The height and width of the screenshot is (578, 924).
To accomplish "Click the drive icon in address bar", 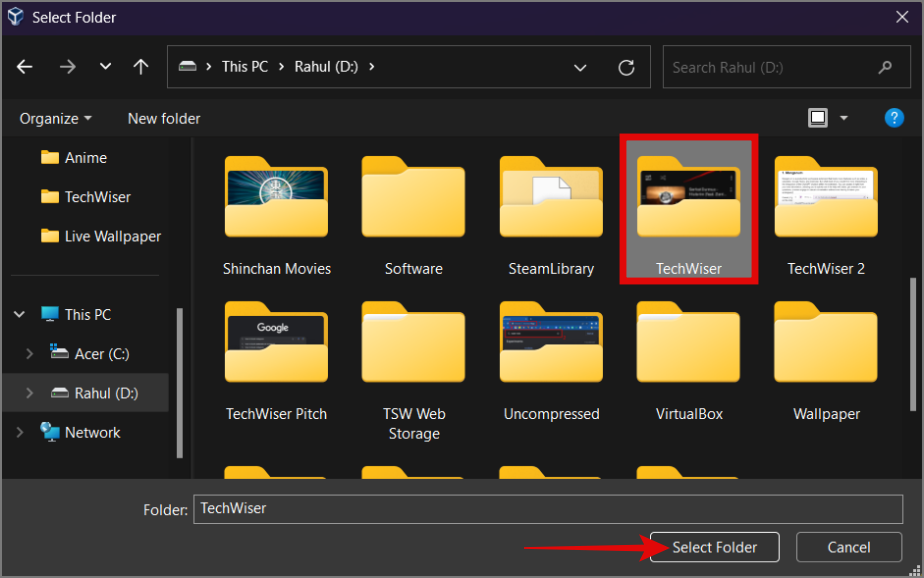I will click(x=187, y=66).
